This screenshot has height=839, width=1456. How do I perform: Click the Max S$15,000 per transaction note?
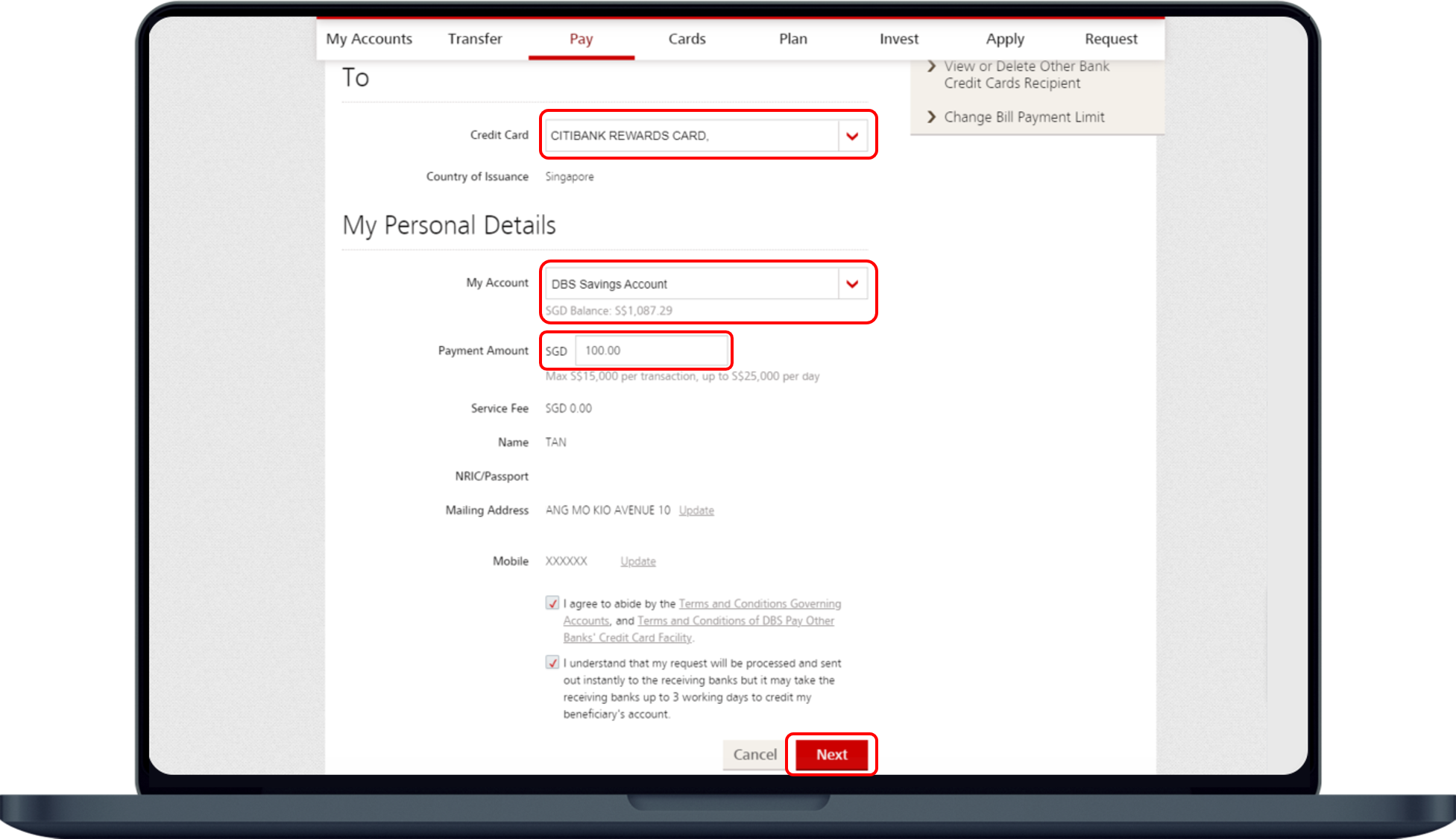coord(682,377)
